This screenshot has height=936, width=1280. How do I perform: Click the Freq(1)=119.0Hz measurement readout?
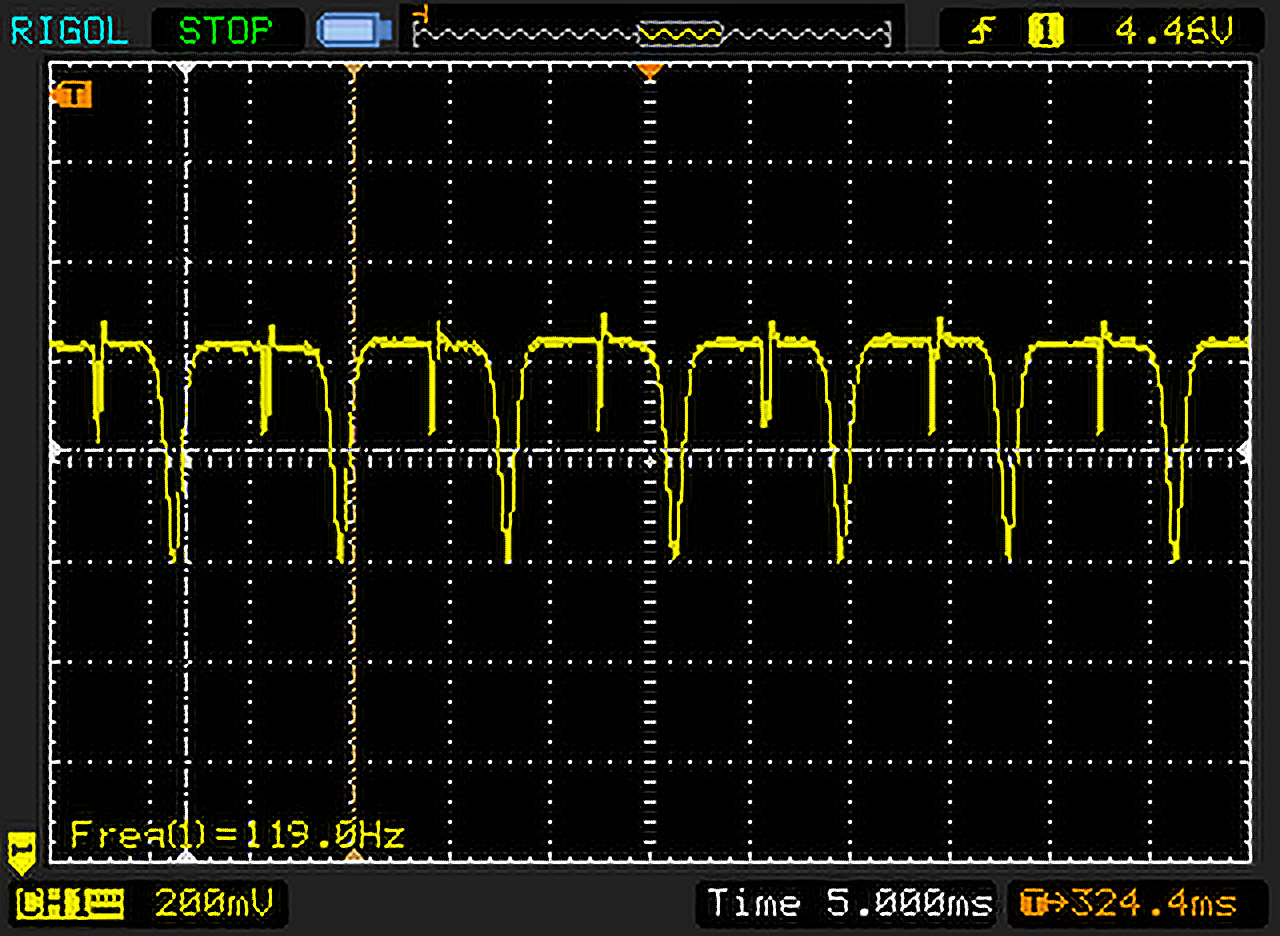(237, 834)
